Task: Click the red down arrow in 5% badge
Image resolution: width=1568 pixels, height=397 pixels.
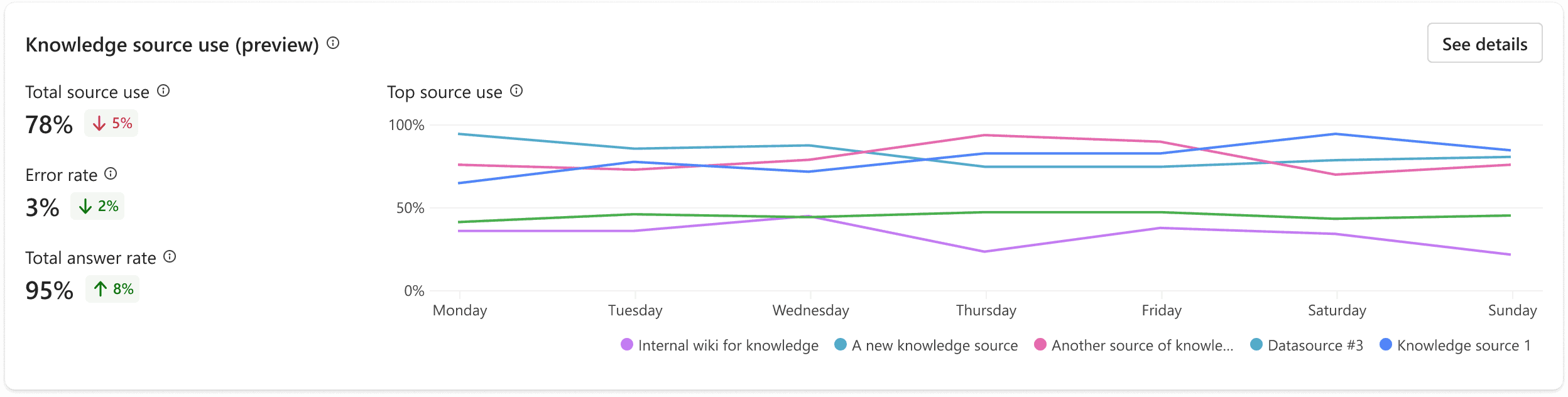Action: tap(99, 124)
